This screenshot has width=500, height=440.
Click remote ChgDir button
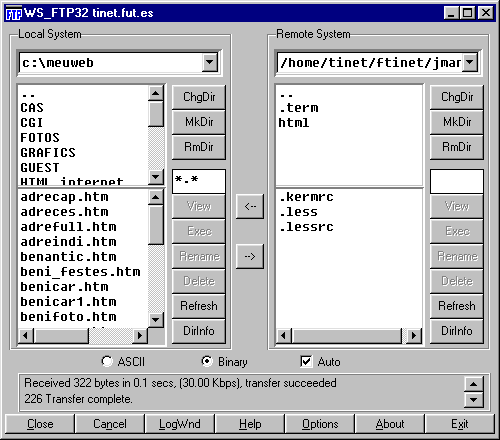[457, 97]
